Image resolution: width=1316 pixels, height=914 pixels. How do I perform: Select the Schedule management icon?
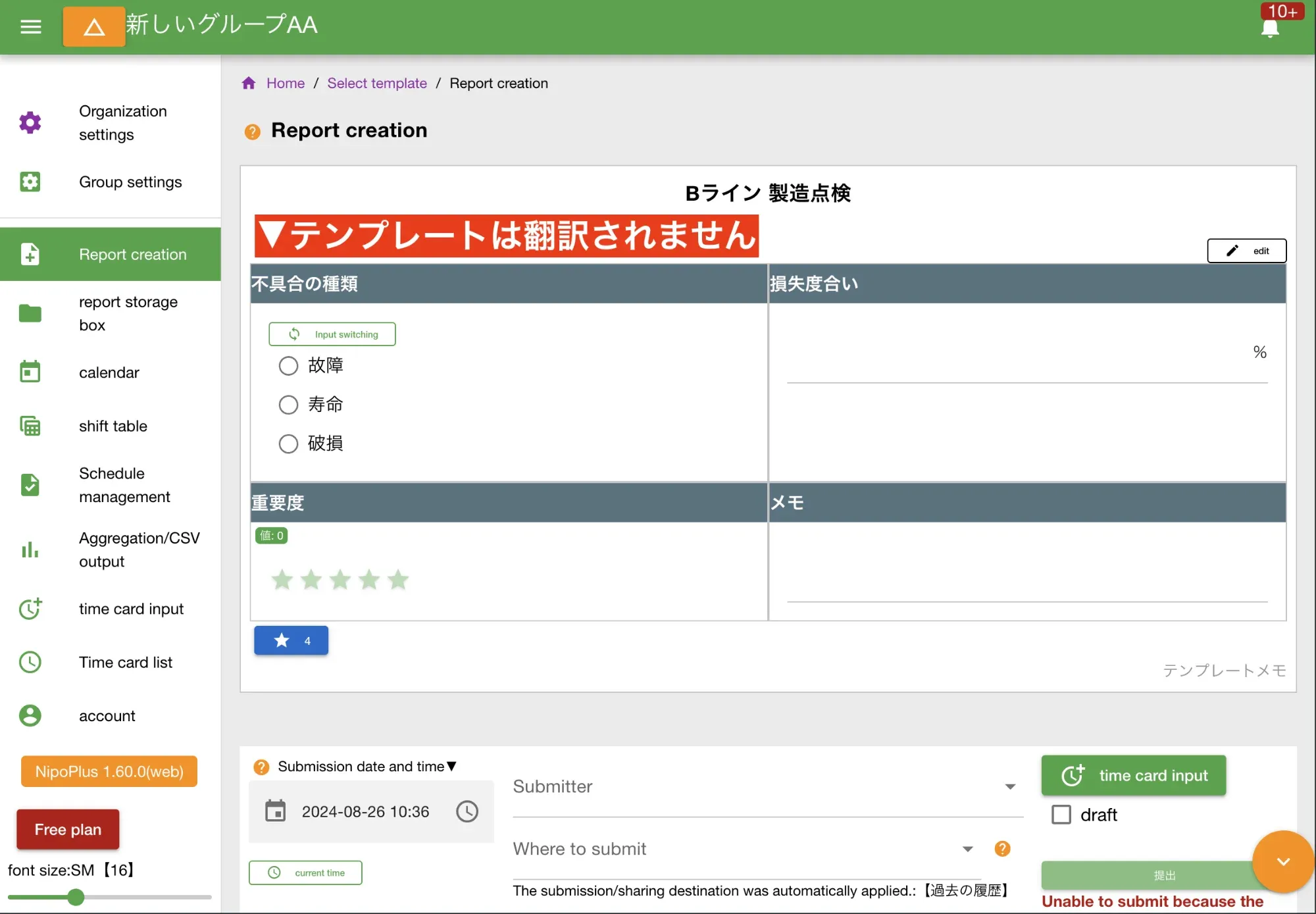point(30,485)
